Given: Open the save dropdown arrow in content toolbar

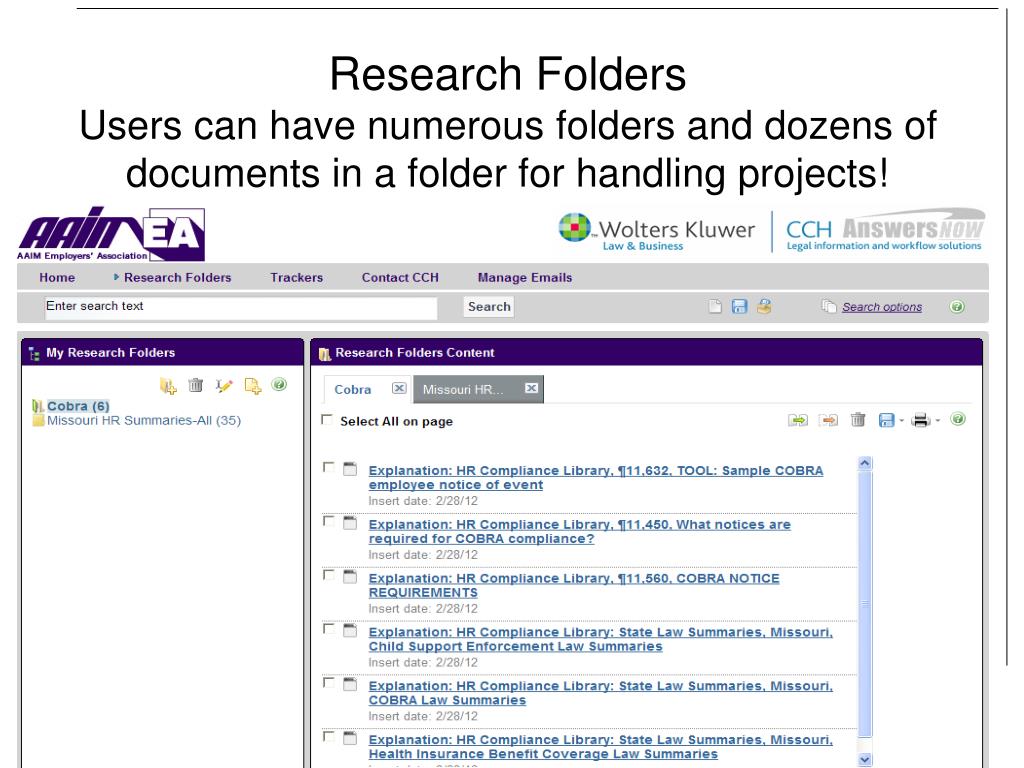Looking at the screenshot, I should point(901,421).
